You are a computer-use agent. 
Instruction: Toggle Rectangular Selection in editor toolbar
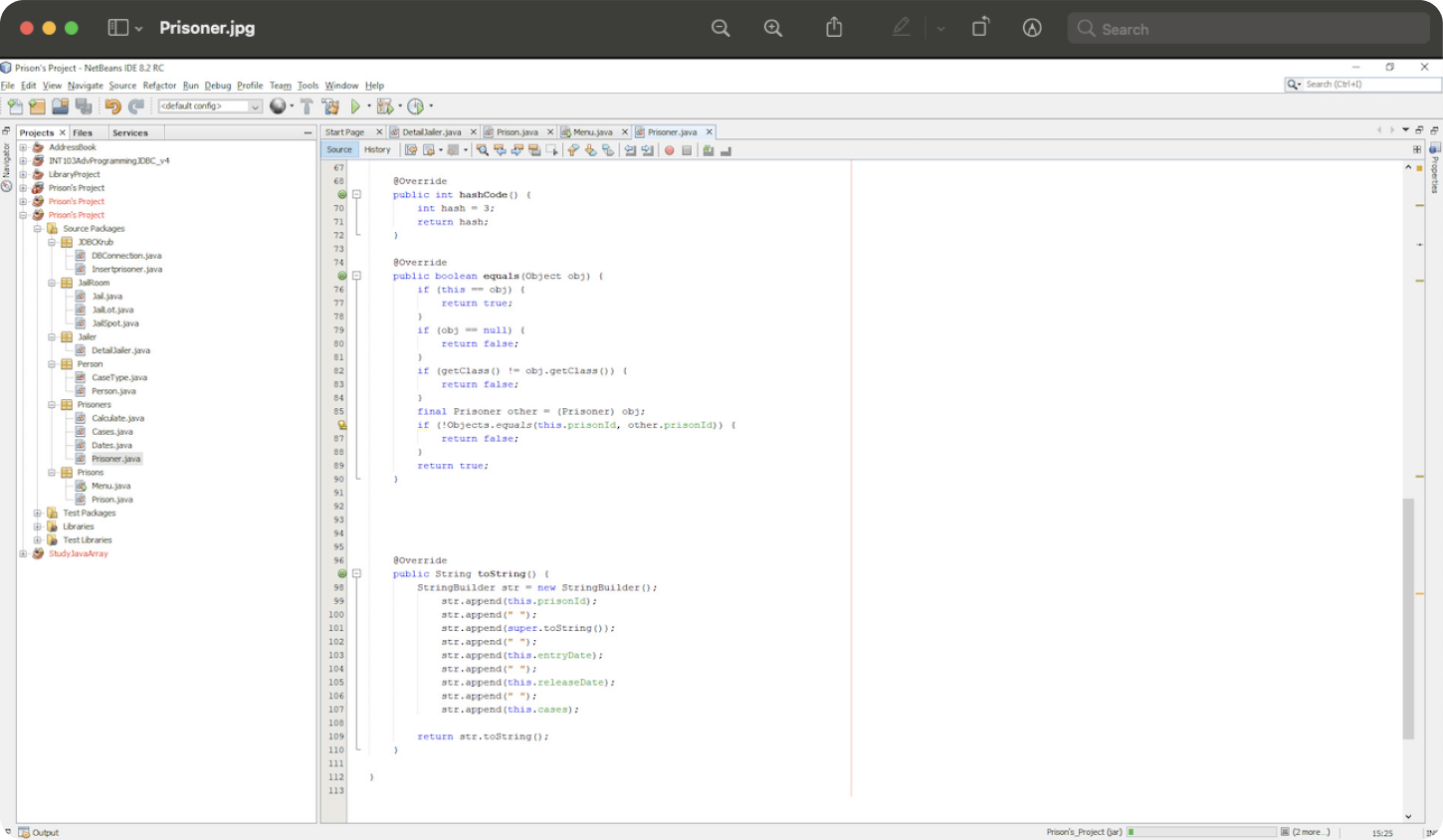[x=551, y=150]
